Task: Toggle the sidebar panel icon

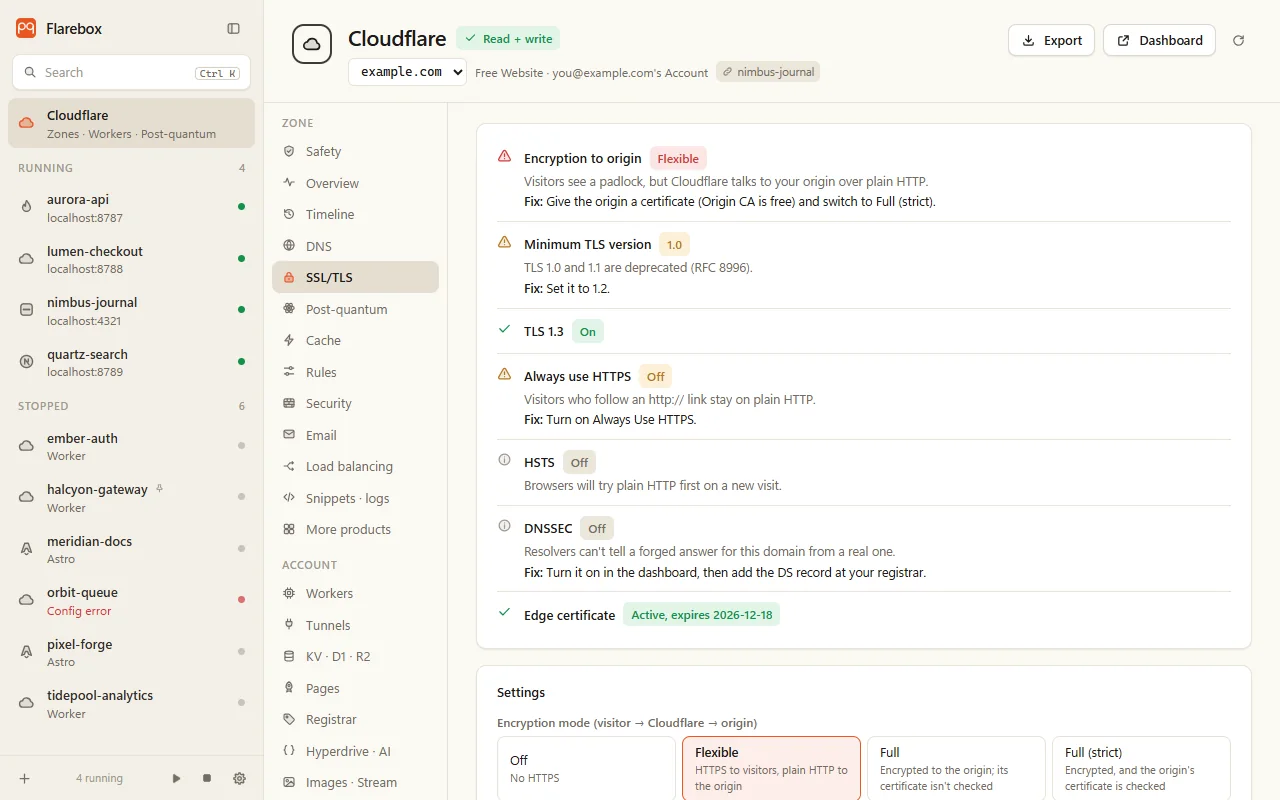Action: pyautogui.click(x=233, y=29)
